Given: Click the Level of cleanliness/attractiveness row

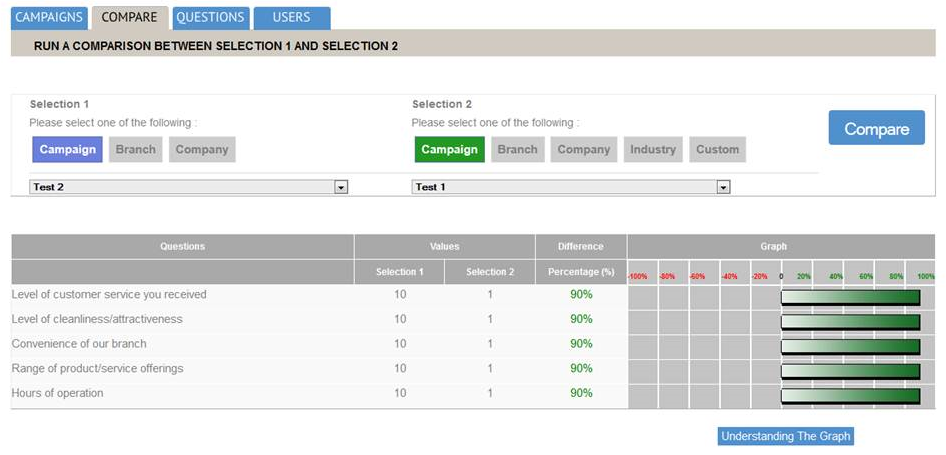Looking at the screenshot, I should pyautogui.click(x=97, y=319).
